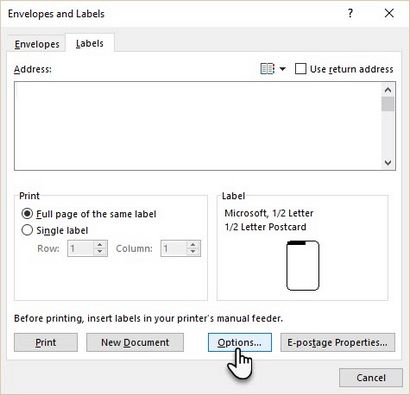Click the New Document button

[135, 342]
